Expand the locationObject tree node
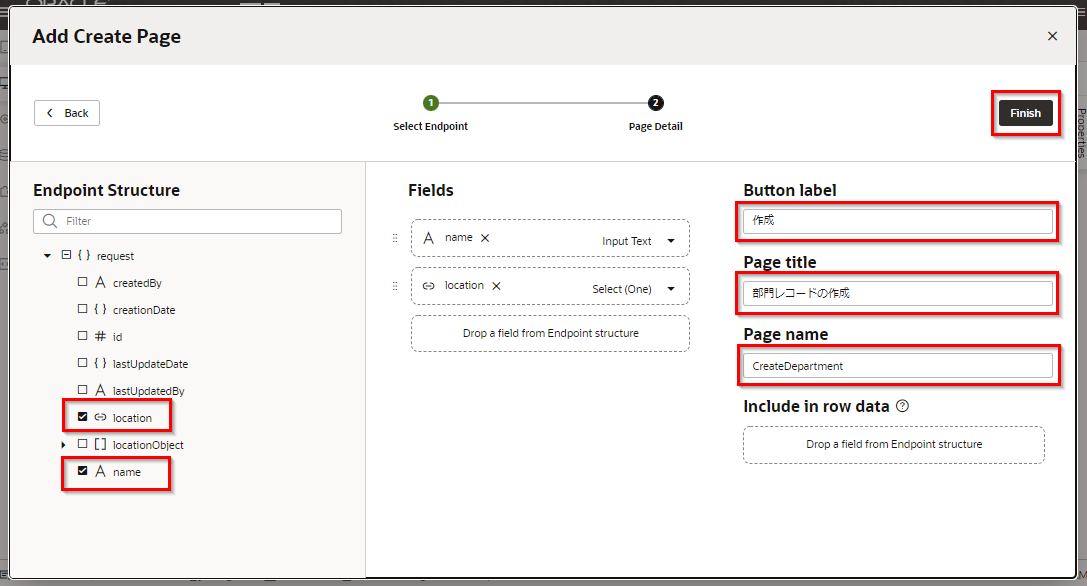This screenshot has width=1087, height=586. 64,444
